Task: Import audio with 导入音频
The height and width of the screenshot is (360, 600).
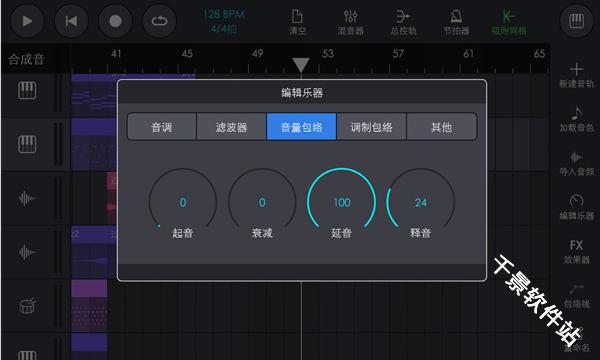Action: pos(576,164)
